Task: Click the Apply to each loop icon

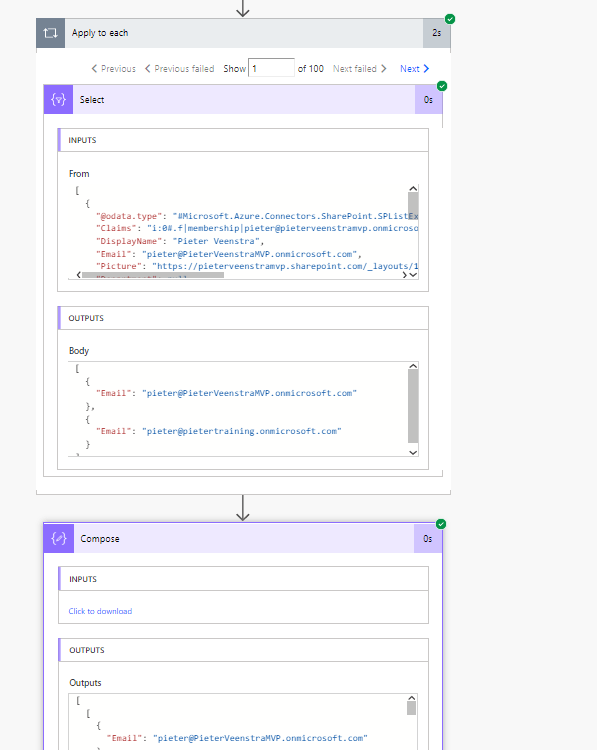Action: click(50, 33)
